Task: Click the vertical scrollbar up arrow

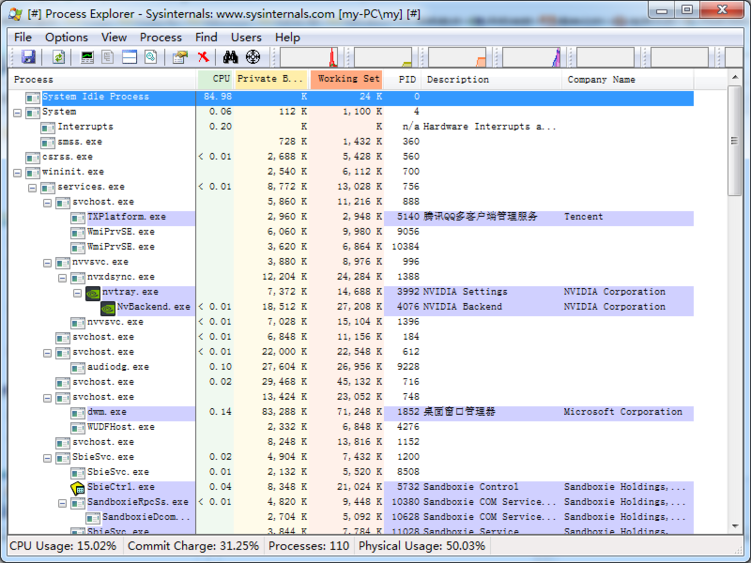Action: pyautogui.click(x=735, y=77)
